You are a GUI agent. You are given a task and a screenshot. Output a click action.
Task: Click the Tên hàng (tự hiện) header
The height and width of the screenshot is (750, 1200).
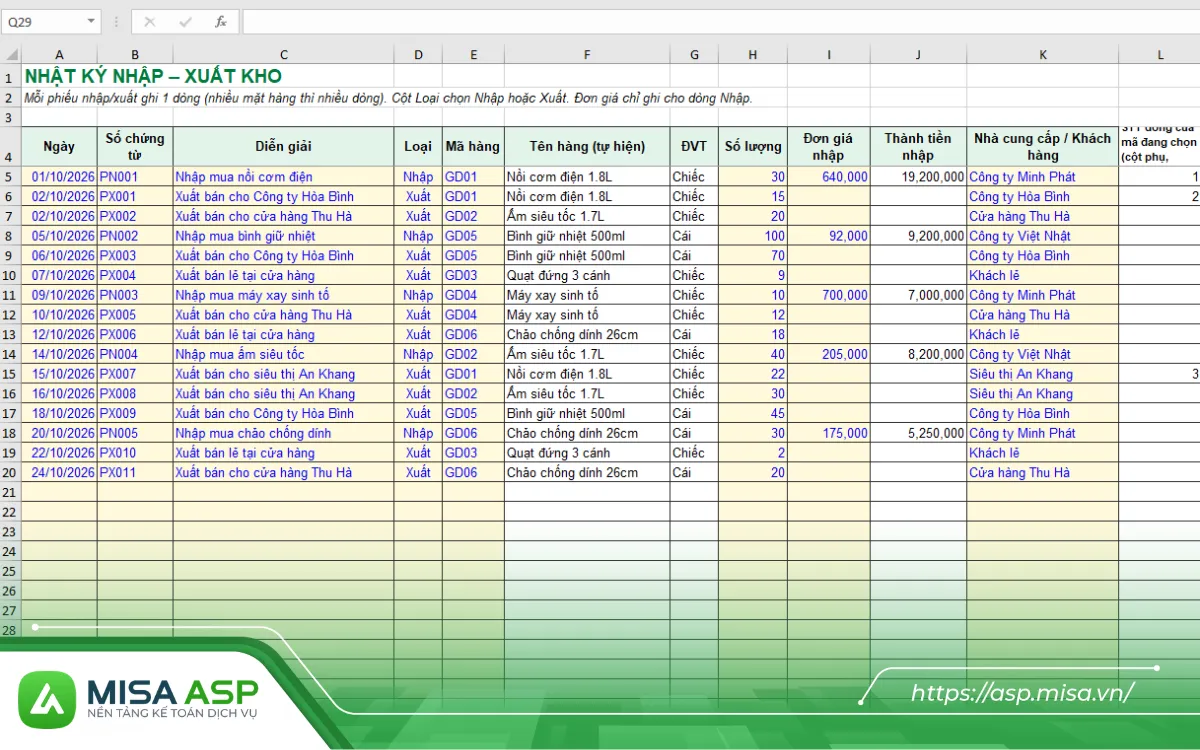point(587,147)
